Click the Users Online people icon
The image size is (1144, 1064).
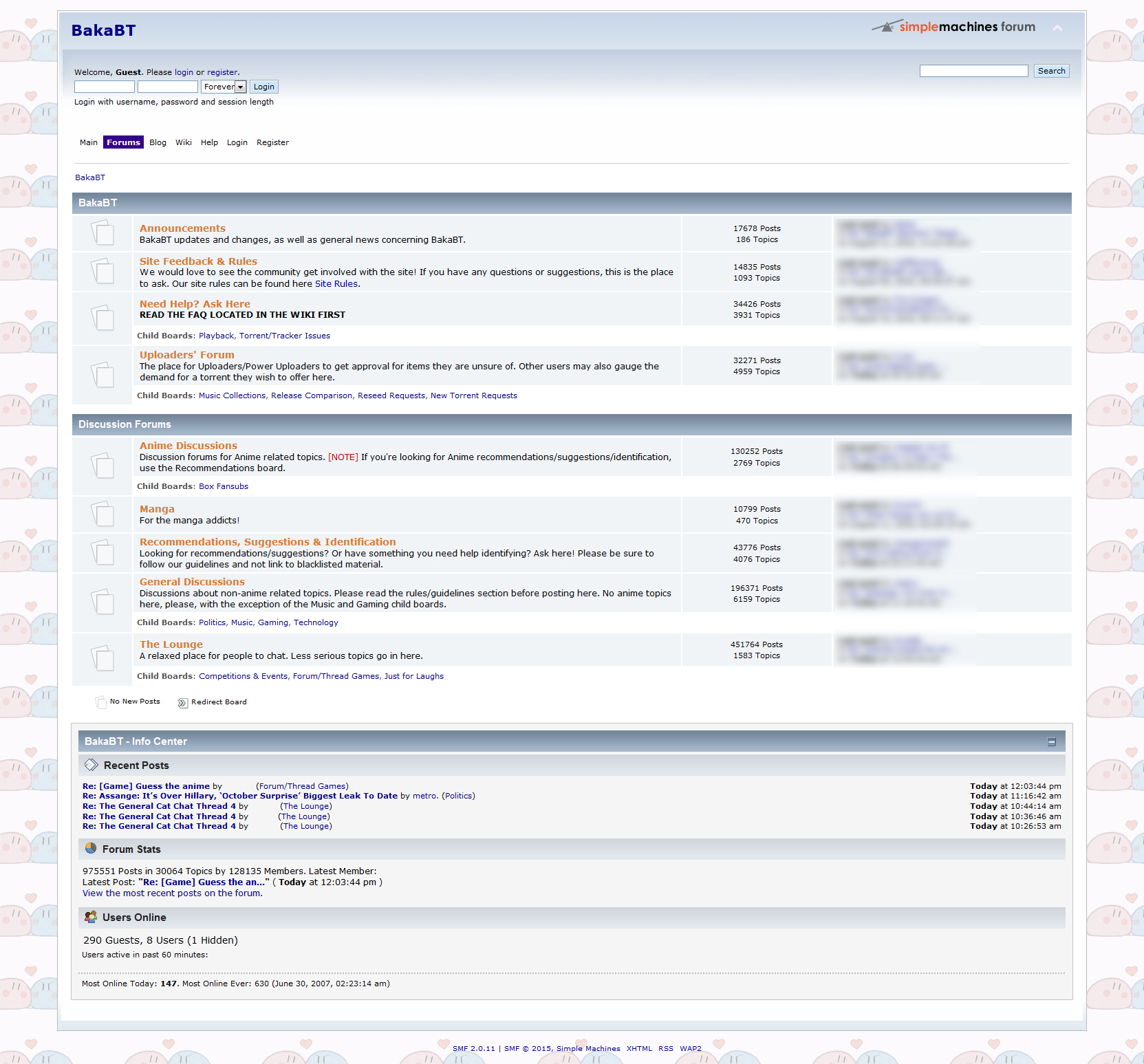point(91,917)
